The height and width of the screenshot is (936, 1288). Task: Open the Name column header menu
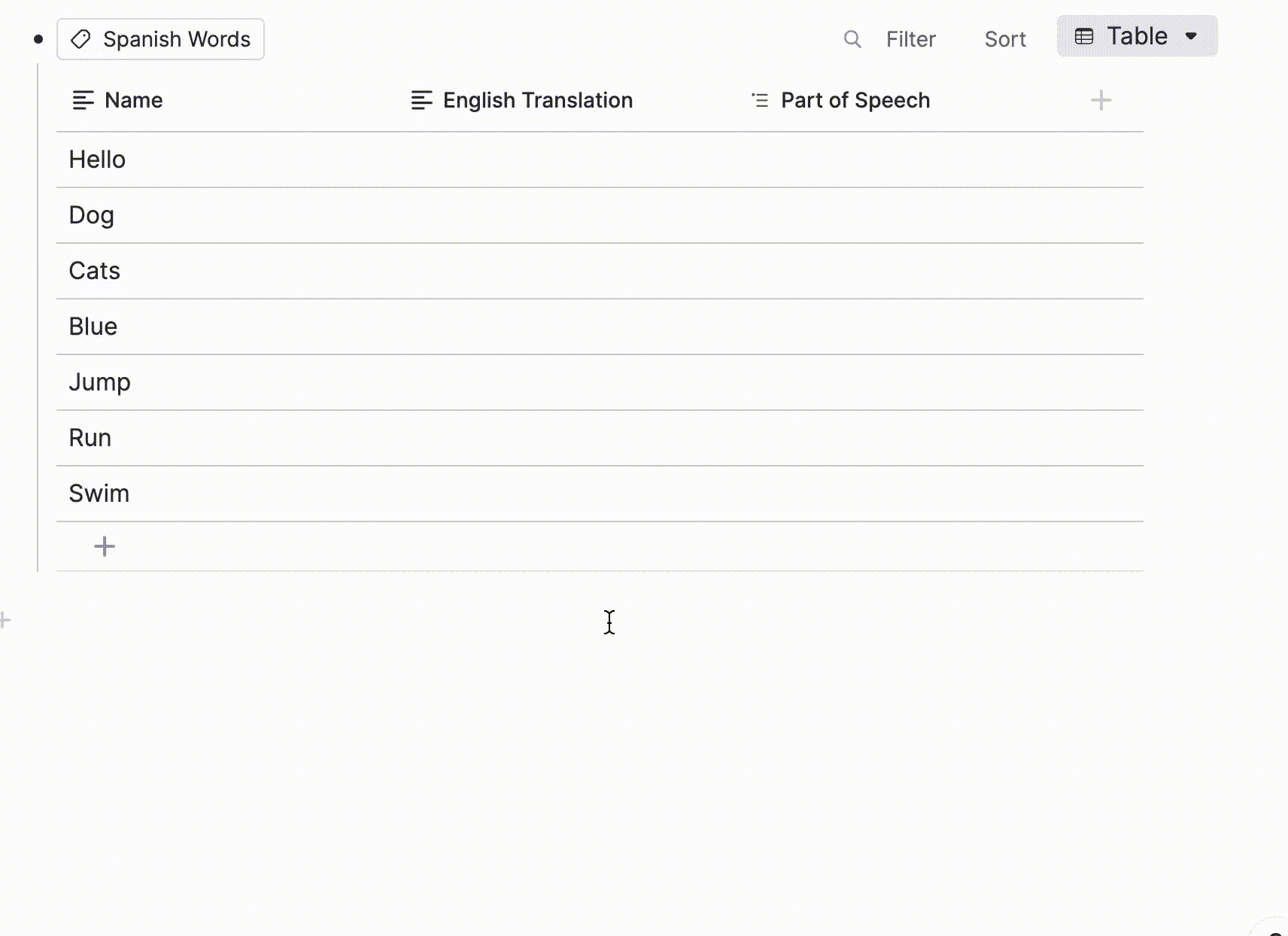(x=133, y=99)
